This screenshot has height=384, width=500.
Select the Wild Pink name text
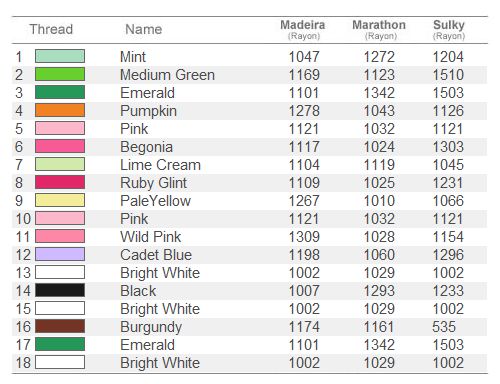[151, 237]
